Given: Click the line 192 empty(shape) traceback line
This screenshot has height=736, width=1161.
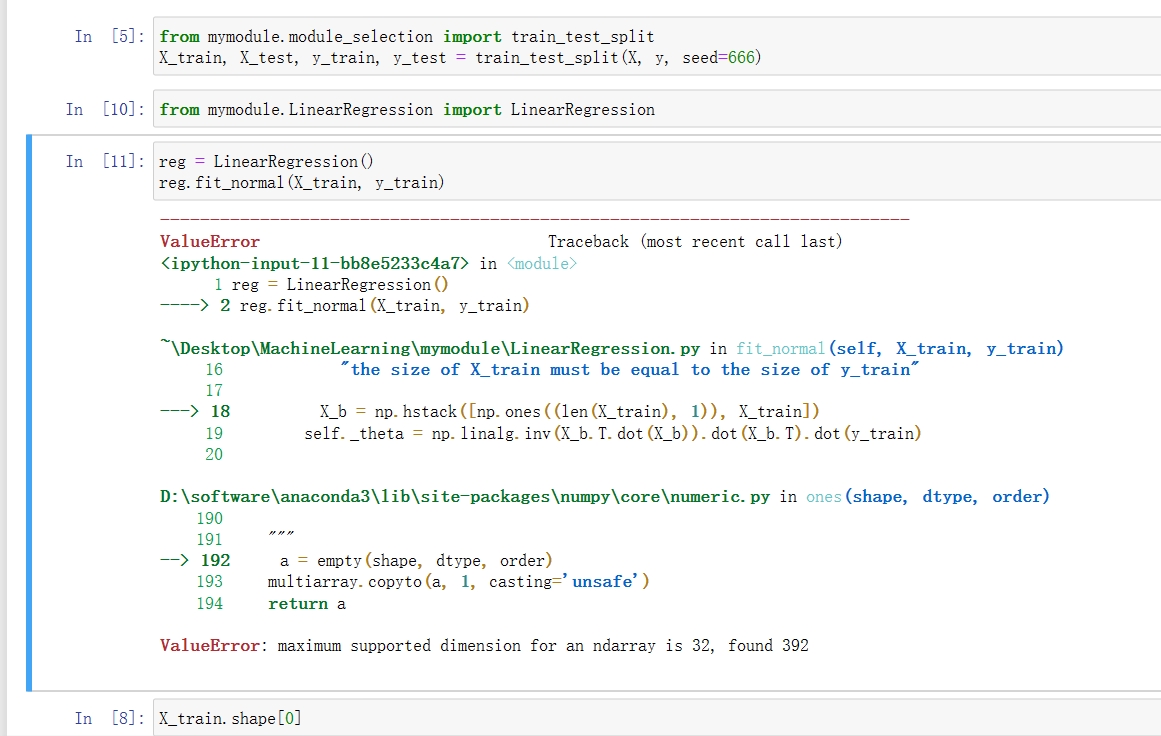Looking at the screenshot, I should pos(415,560).
